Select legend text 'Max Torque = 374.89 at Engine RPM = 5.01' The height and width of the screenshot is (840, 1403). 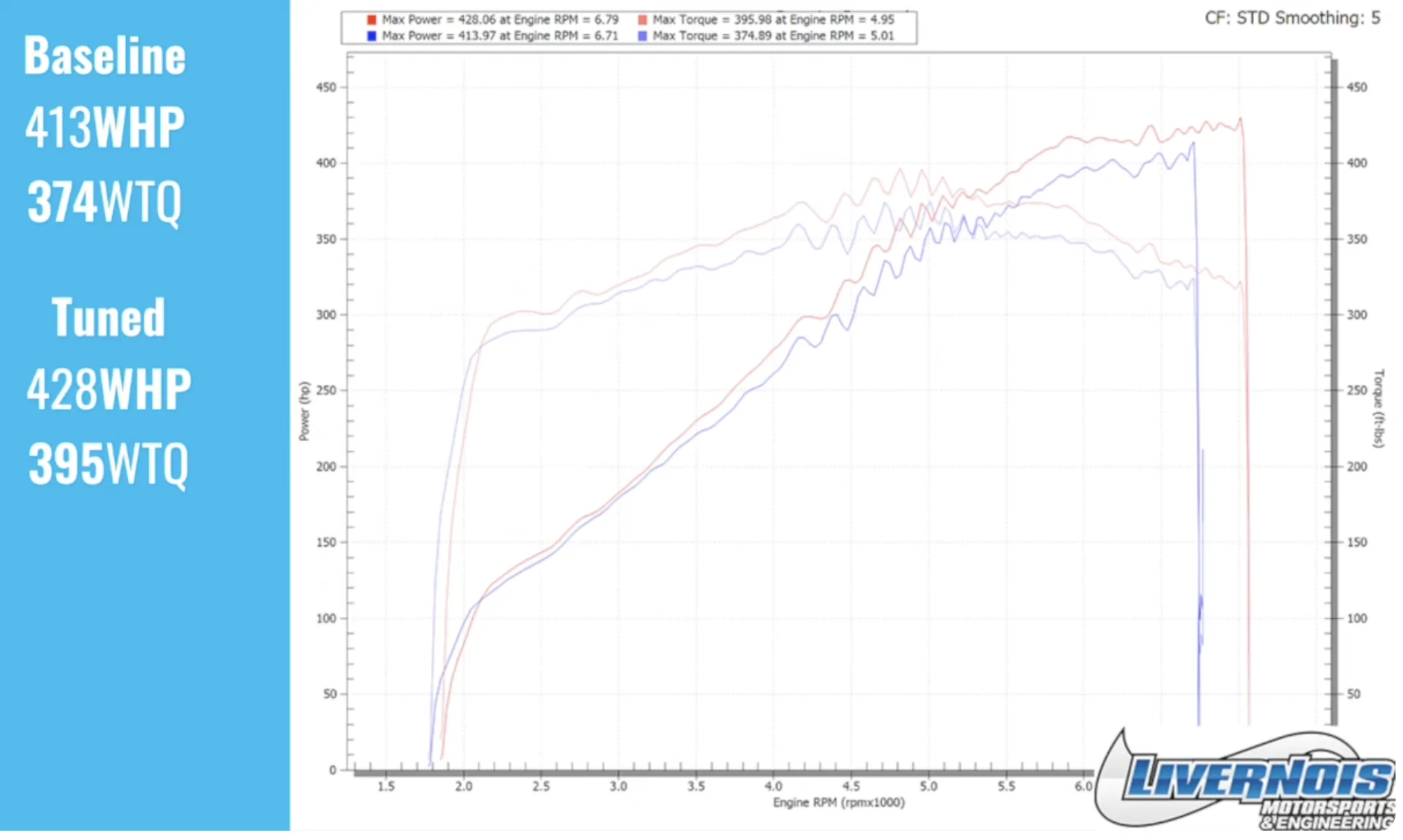pyautogui.click(x=773, y=36)
